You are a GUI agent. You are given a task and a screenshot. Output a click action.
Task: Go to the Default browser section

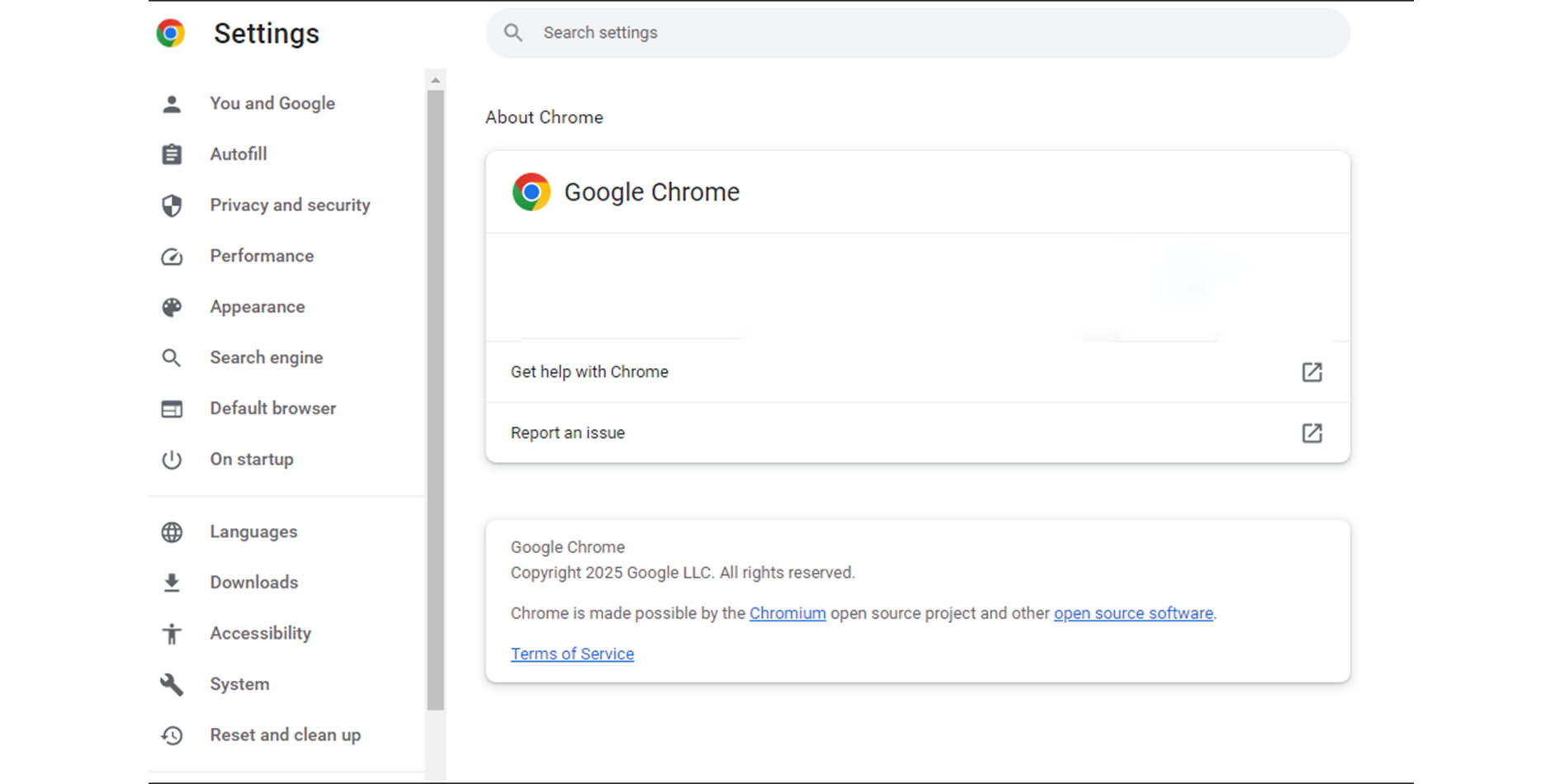pos(272,409)
